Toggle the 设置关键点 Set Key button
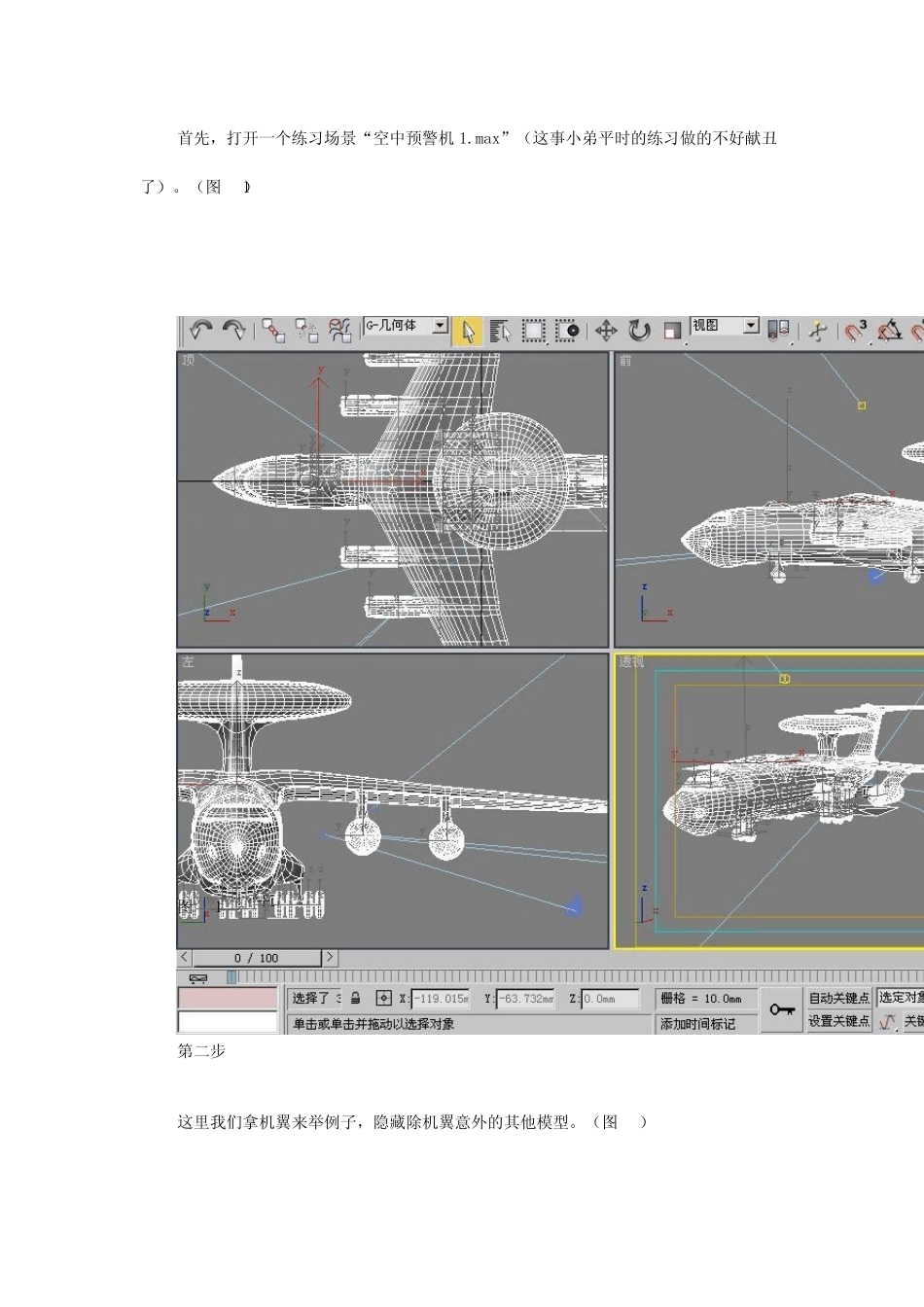Image resolution: width=924 pixels, height=1307 pixels. 839,1021
